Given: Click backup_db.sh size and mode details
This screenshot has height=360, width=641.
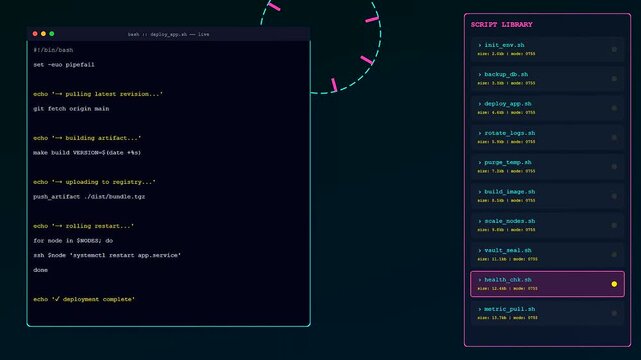Looking at the screenshot, I should [506, 83].
